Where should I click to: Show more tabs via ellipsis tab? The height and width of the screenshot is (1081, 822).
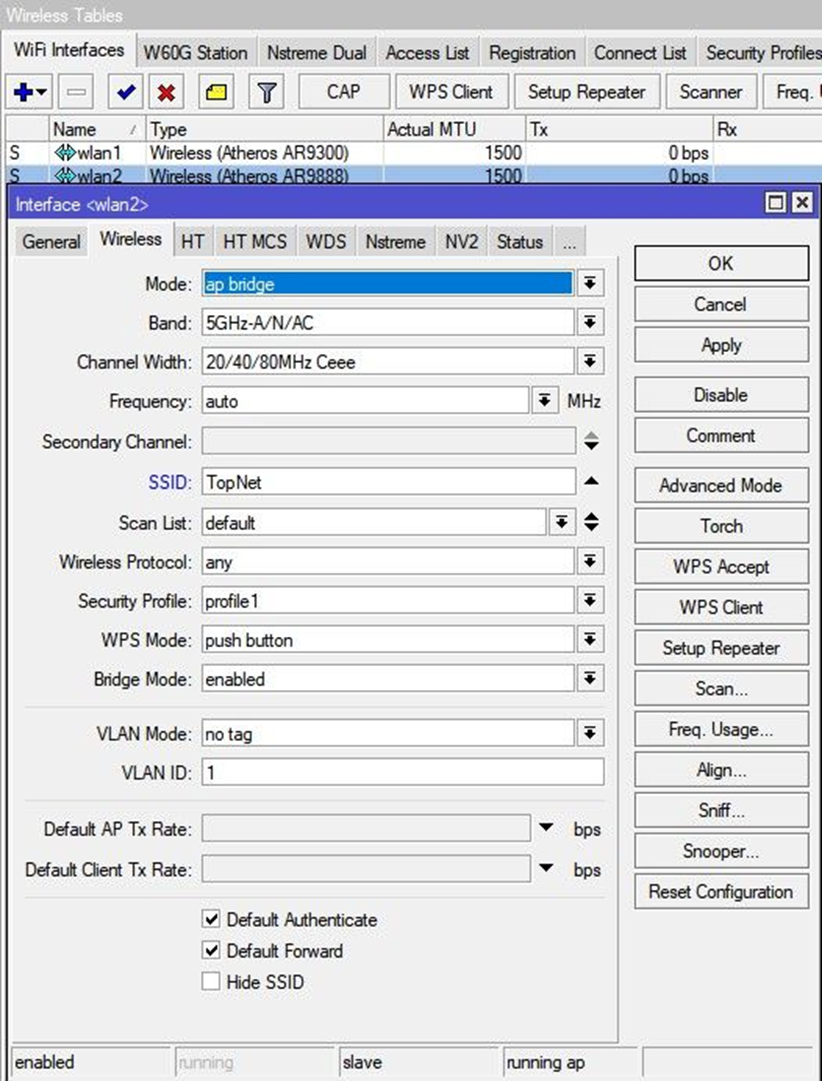[x=569, y=241]
